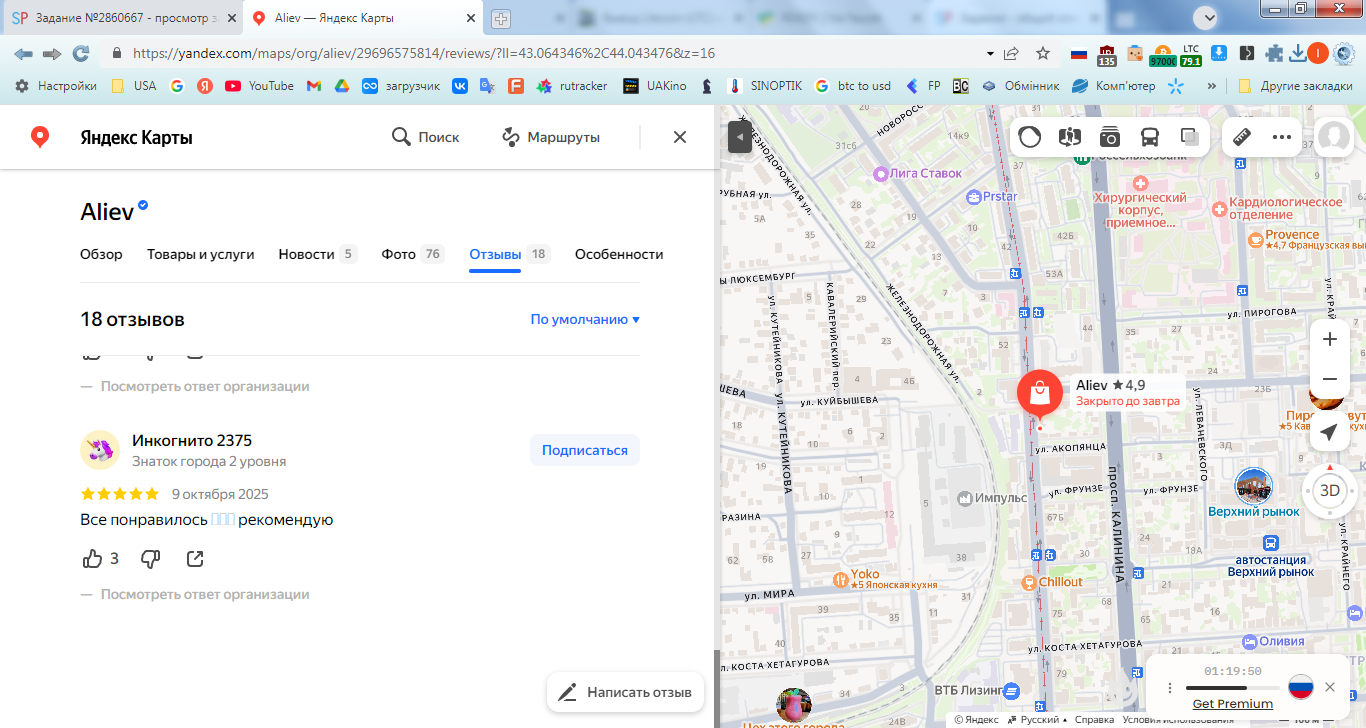Viewport: 1366px width, 728px height.
Task: Bookmark this page with the star icon
Action: coord(1043,53)
